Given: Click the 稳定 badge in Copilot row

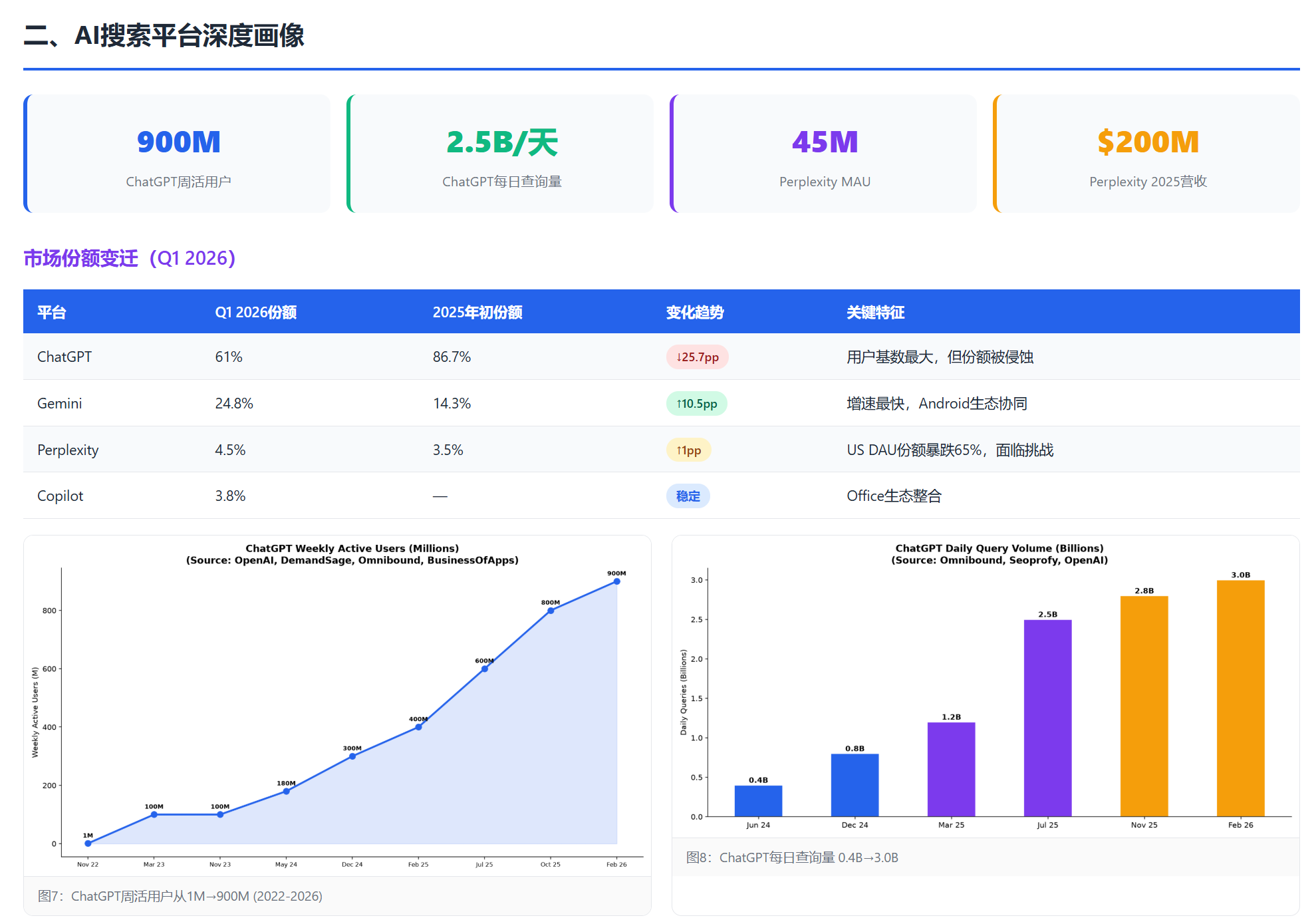Looking at the screenshot, I should point(688,496).
